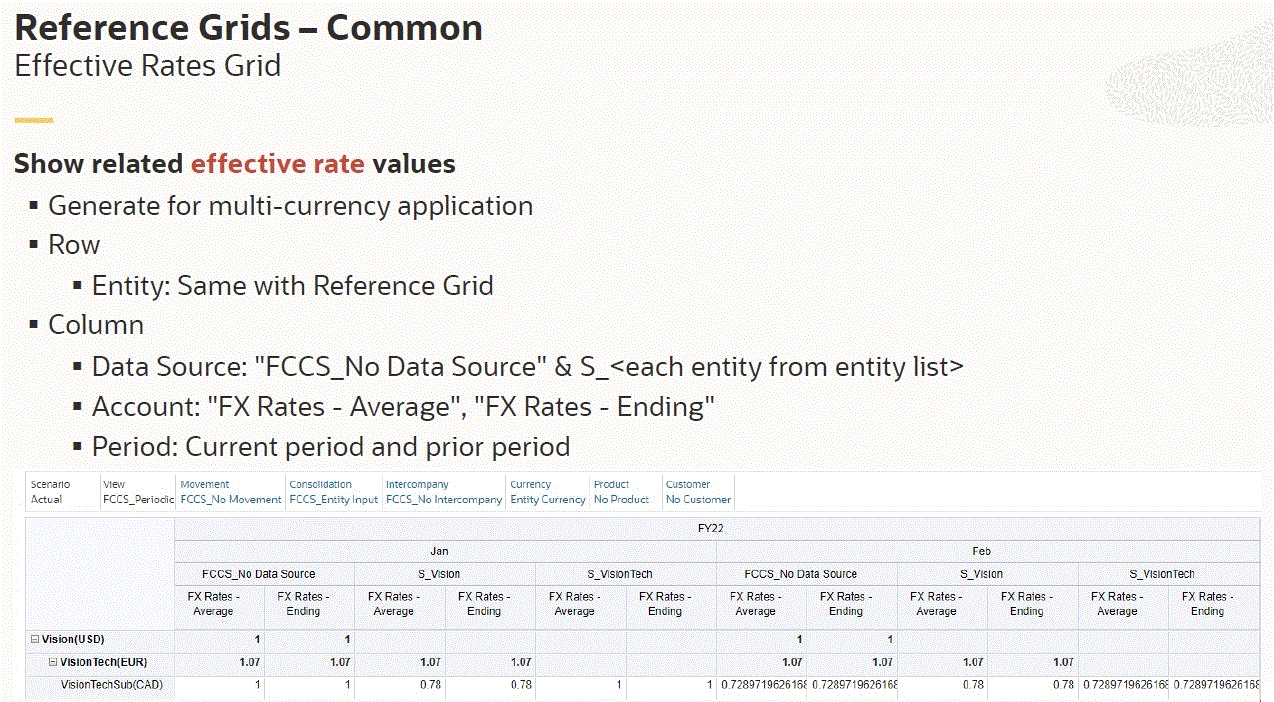Click VisionTechSub(CAD) Feb S_Vision Ending 0.78 cell
Viewport: 1274px width, 702px height.
(1033, 685)
